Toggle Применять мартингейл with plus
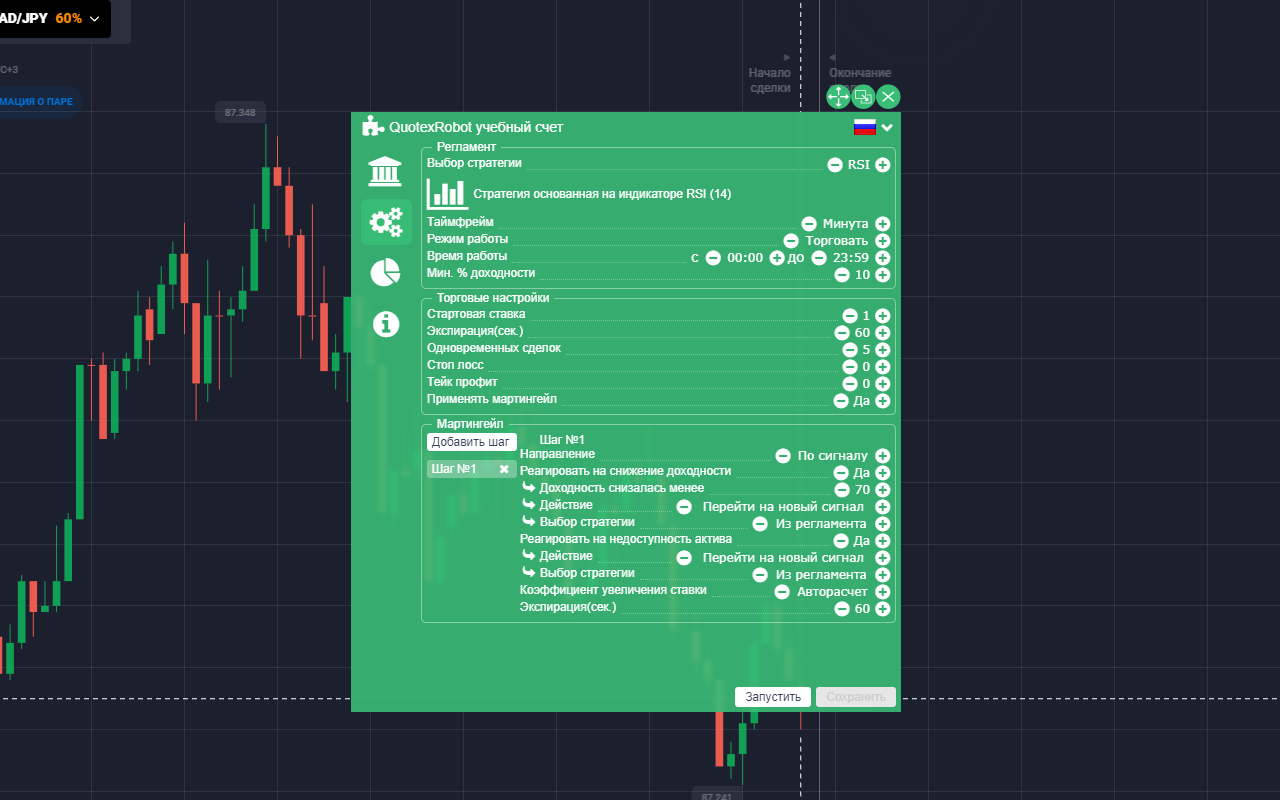This screenshot has width=1280, height=800. pyautogui.click(x=883, y=401)
